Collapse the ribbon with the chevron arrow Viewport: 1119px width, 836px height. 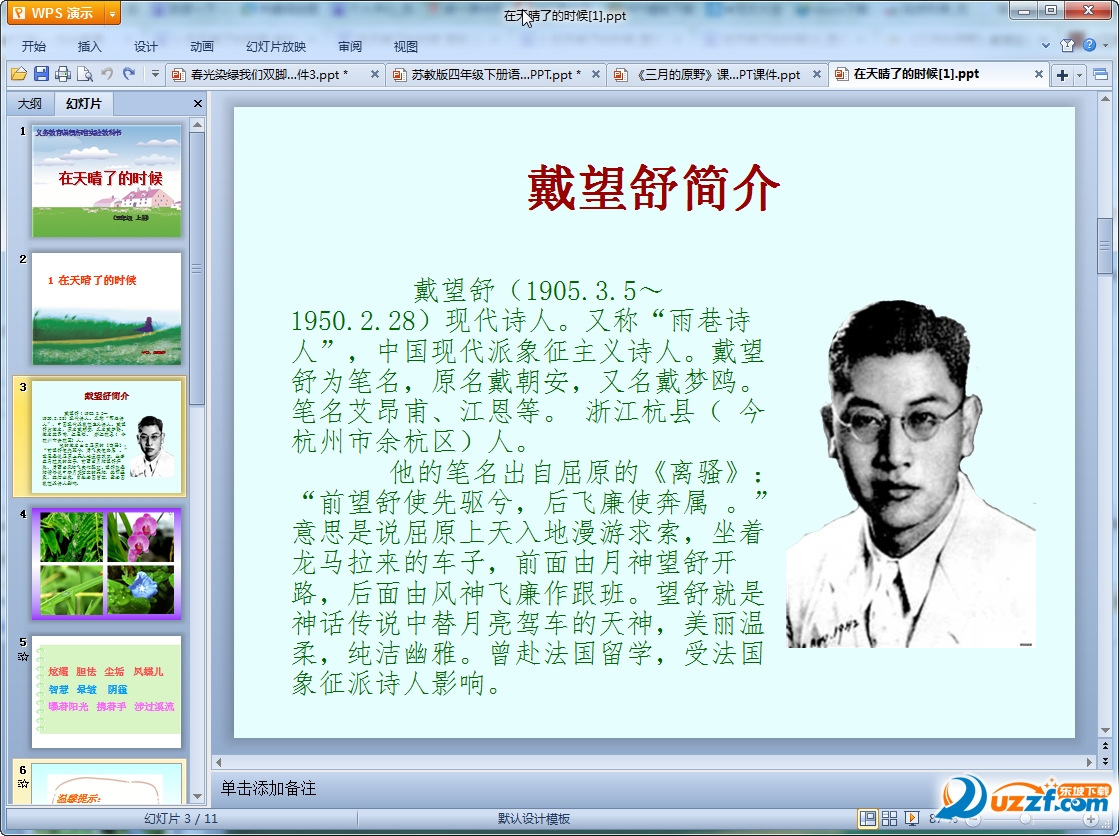click(x=1045, y=46)
